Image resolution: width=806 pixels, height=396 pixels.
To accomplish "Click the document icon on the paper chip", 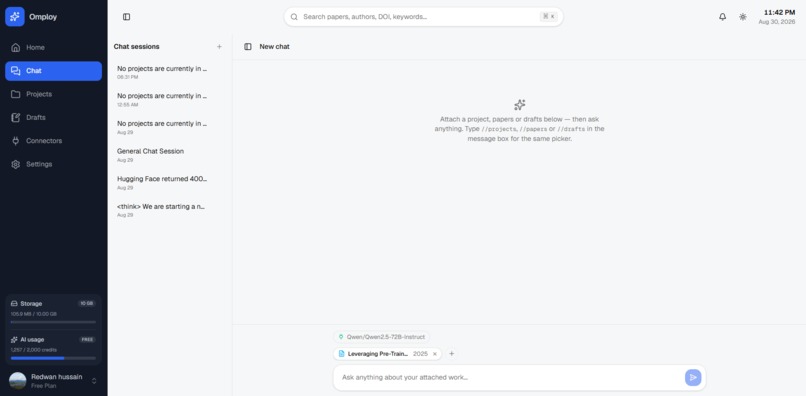I will tap(341, 354).
